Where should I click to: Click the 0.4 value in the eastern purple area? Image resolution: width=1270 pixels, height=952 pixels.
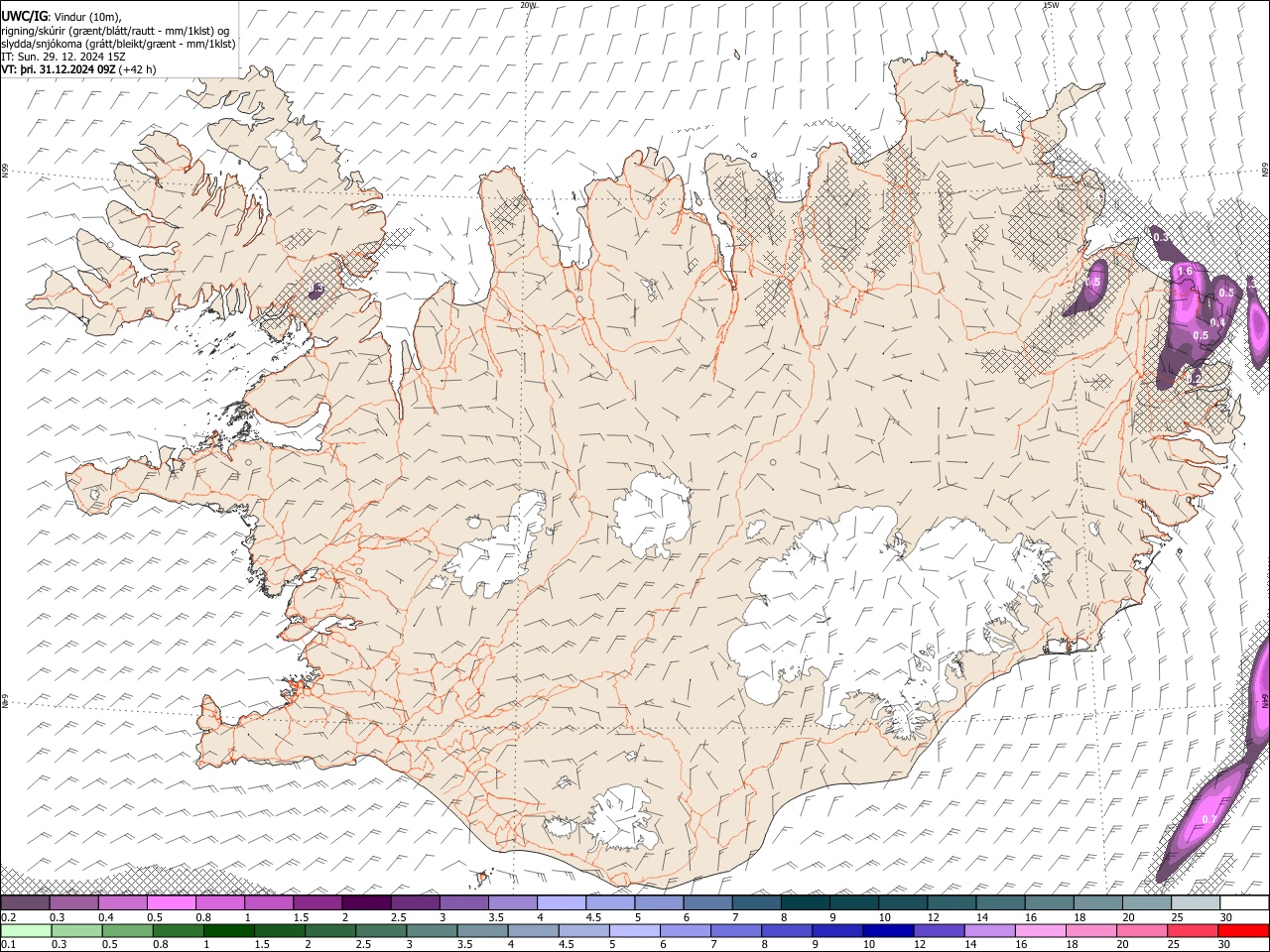1217,321
